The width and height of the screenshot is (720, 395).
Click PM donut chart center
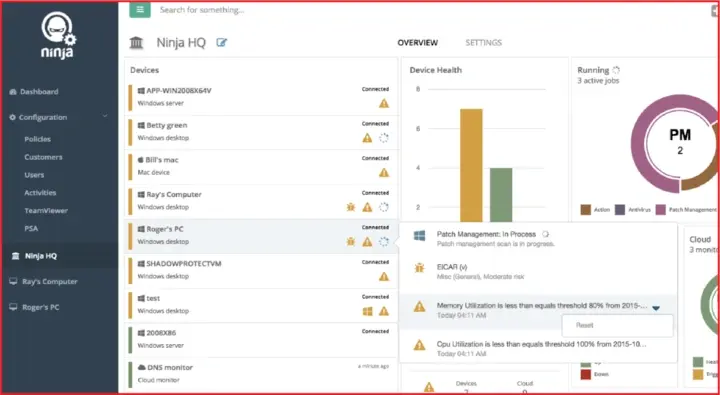[x=680, y=142]
